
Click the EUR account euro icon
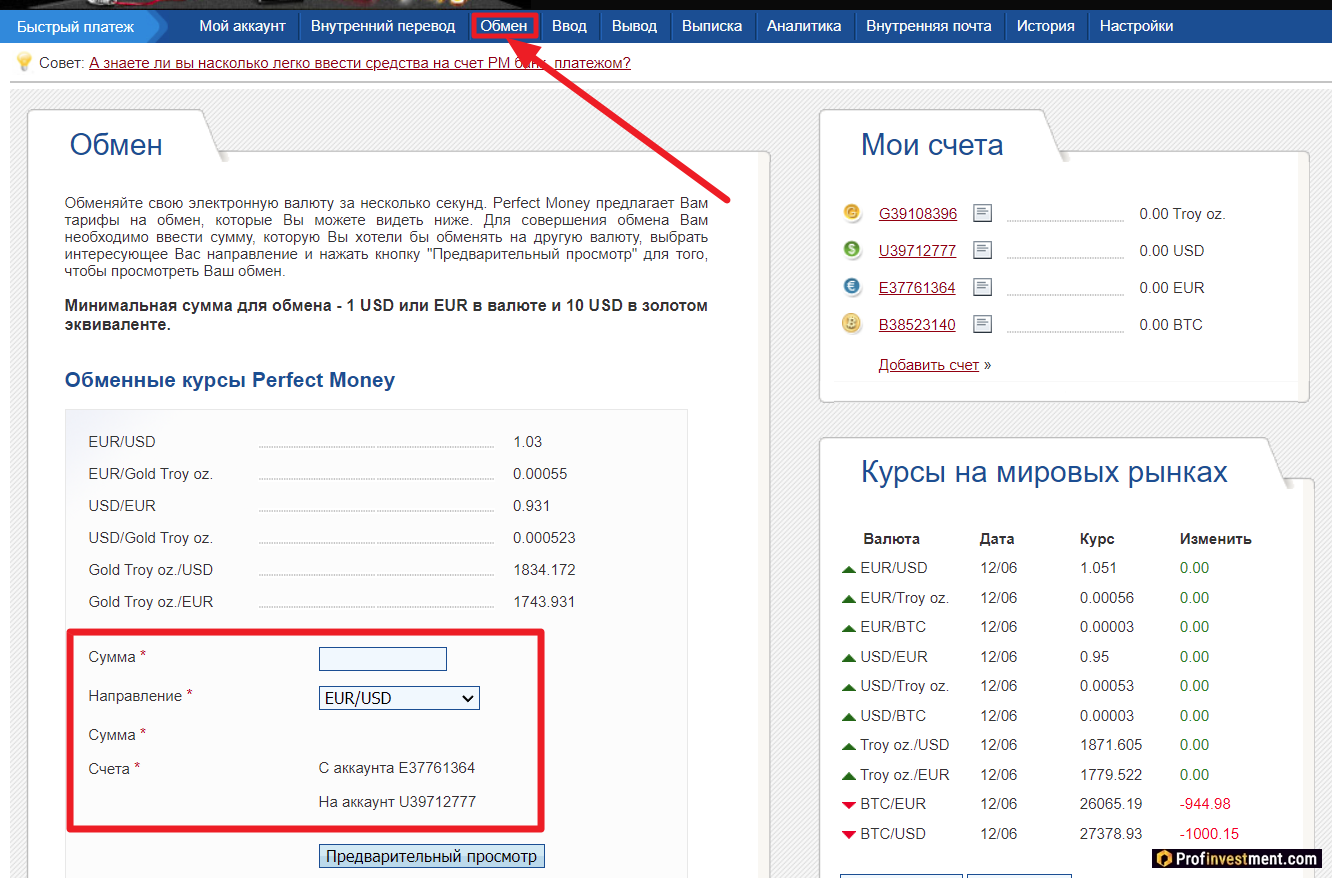[x=852, y=287]
